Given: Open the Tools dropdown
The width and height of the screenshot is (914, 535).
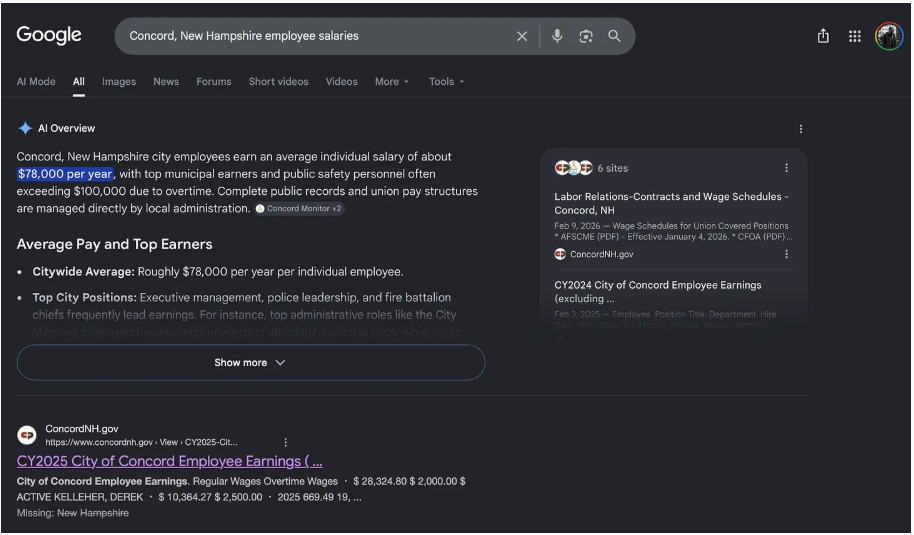Looking at the screenshot, I should [447, 82].
